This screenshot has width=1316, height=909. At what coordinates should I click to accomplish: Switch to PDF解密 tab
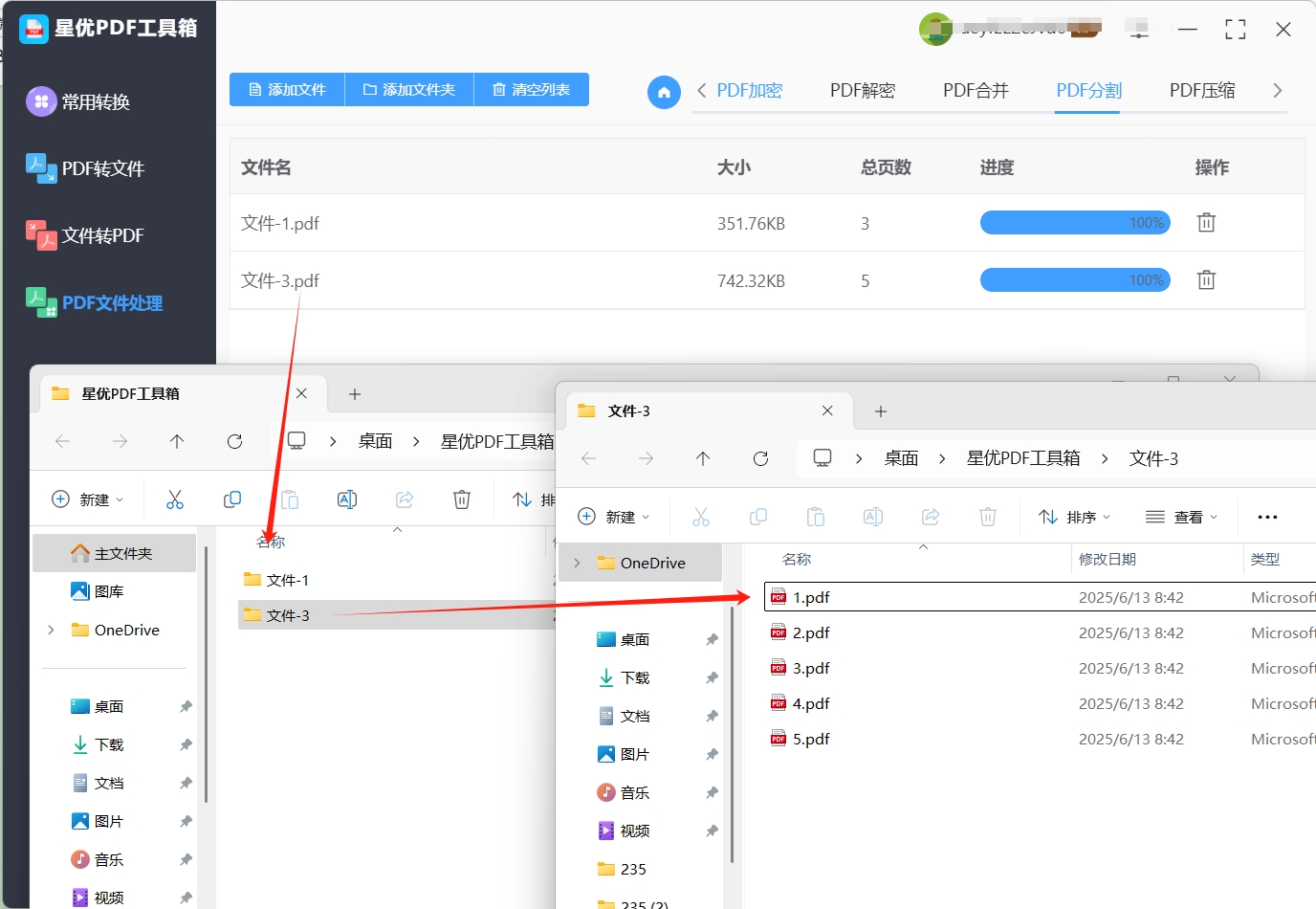(863, 91)
